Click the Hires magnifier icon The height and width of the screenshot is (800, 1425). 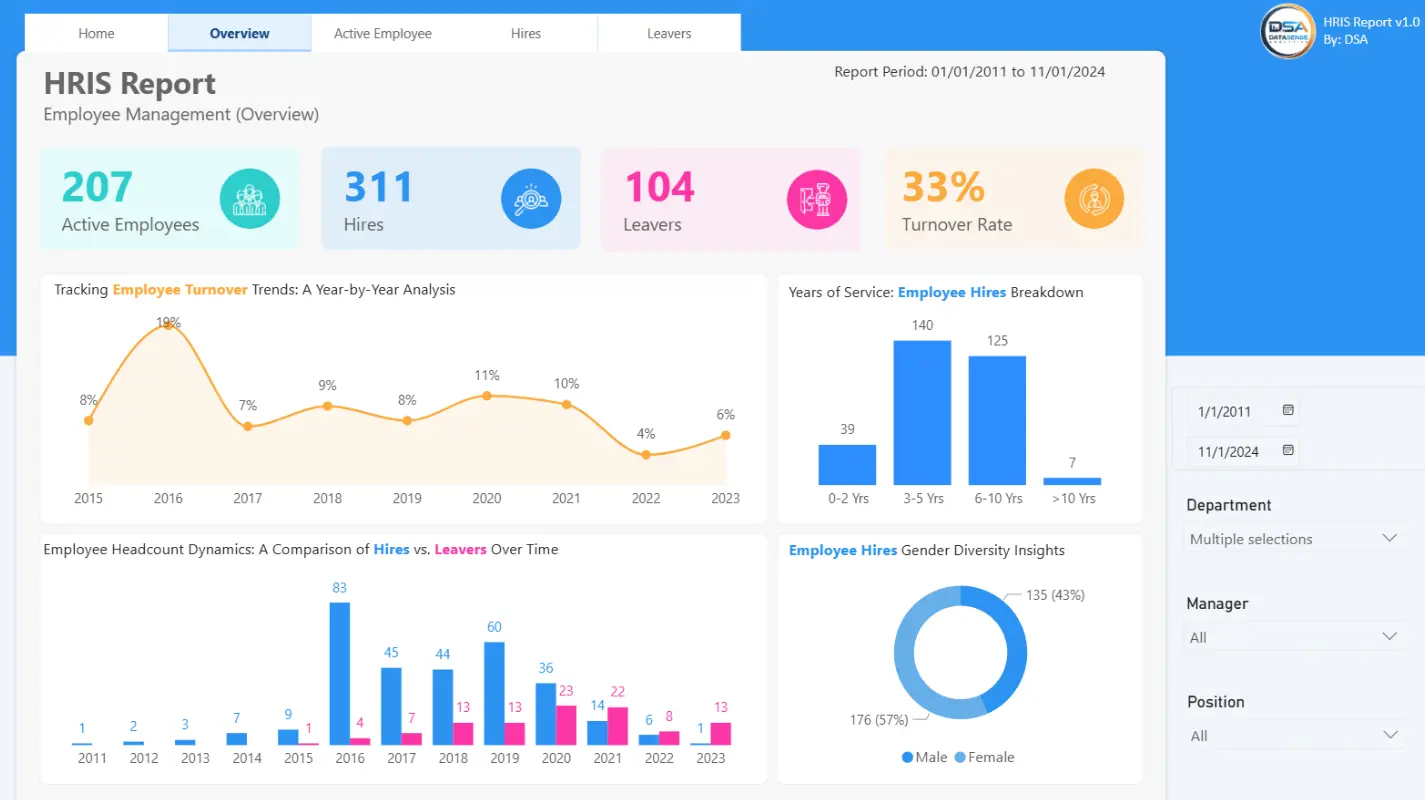(x=530, y=199)
